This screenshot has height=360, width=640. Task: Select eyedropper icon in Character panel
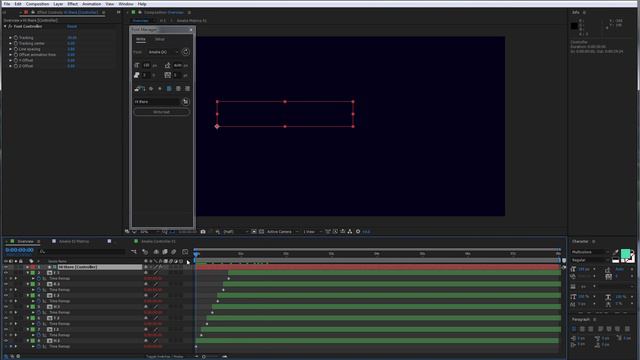click(616, 253)
